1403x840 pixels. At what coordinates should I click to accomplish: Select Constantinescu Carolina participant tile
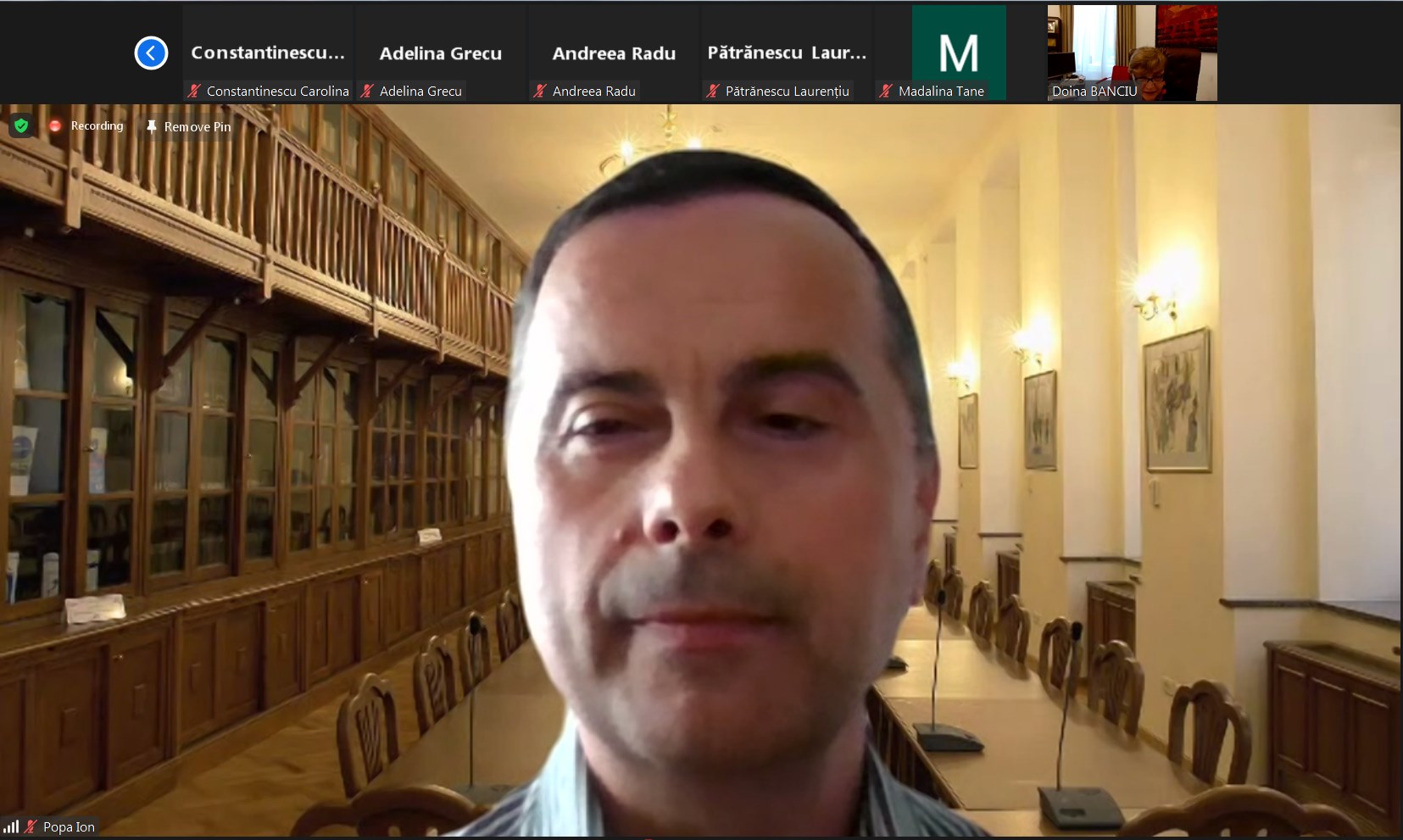(x=268, y=53)
